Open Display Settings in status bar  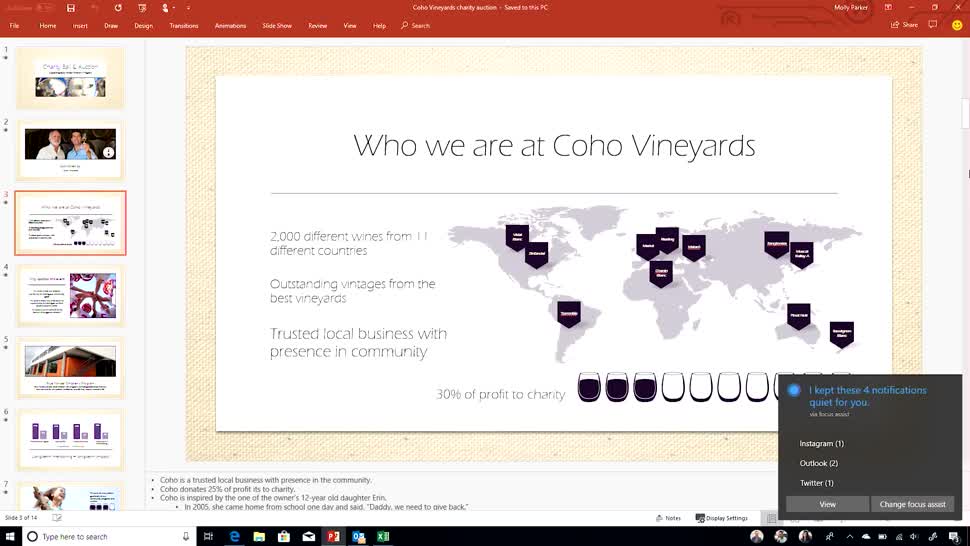(721, 518)
